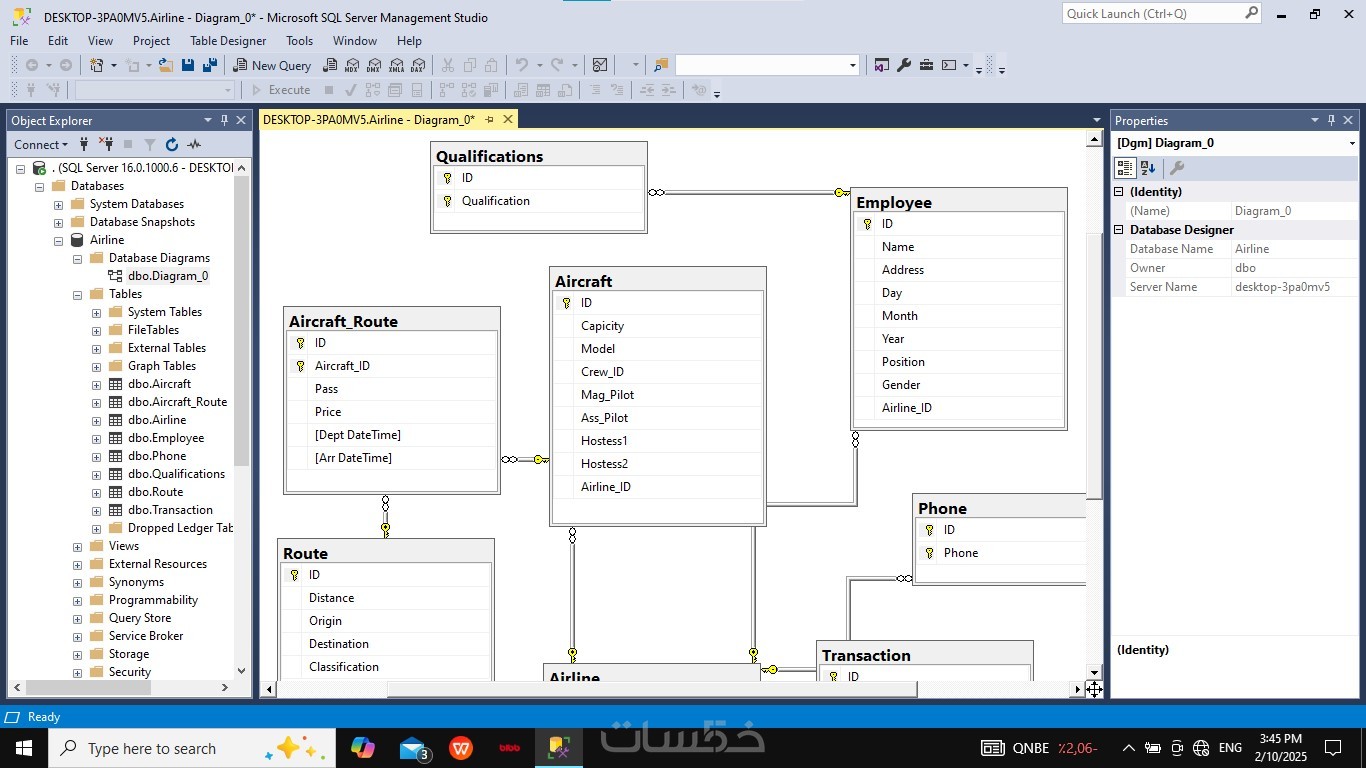Image resolution: width=1366 pixels, height=768 pixels.
Task: Open the Properties object selector dropdown
Action: pyautogui.click(x=1352, y=143)
